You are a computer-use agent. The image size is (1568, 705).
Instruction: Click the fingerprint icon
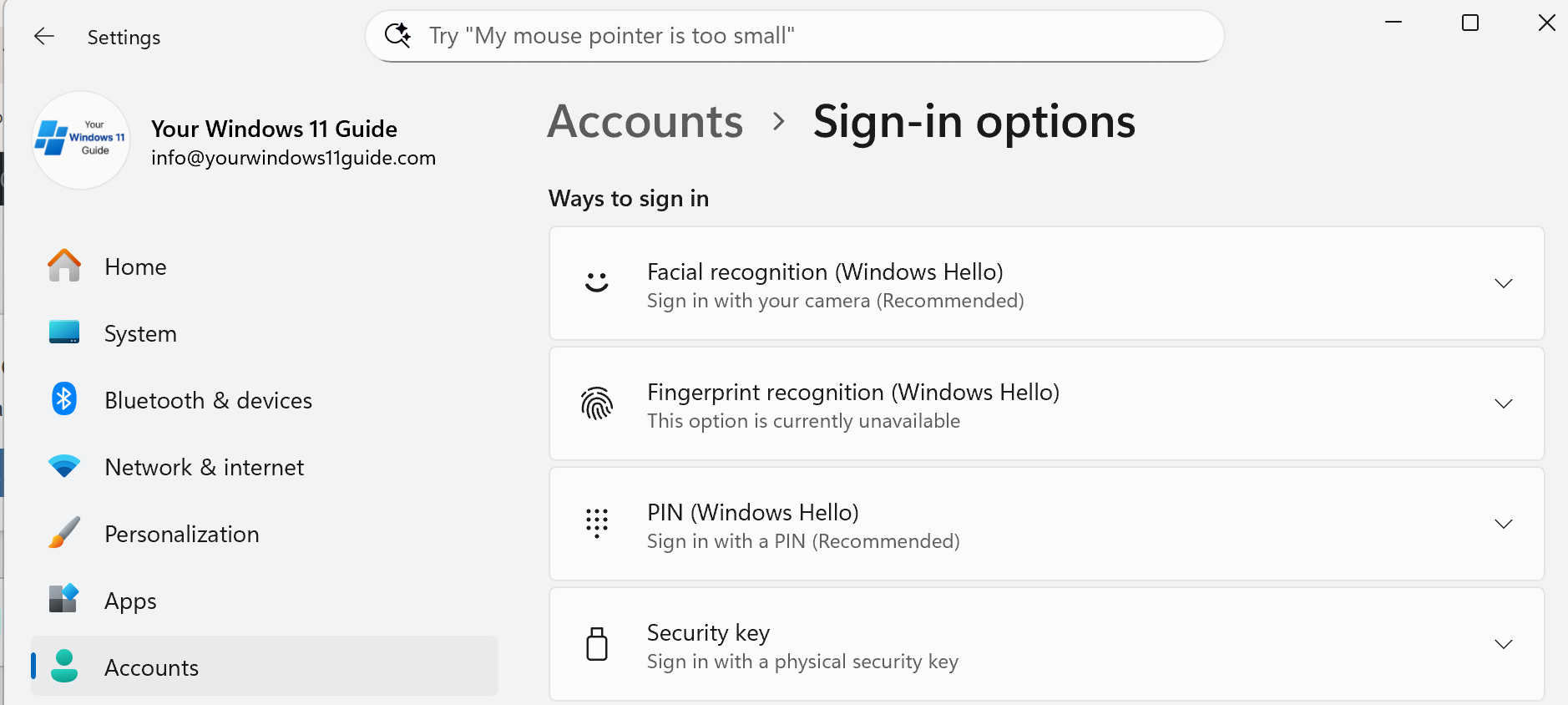[596, 404]
